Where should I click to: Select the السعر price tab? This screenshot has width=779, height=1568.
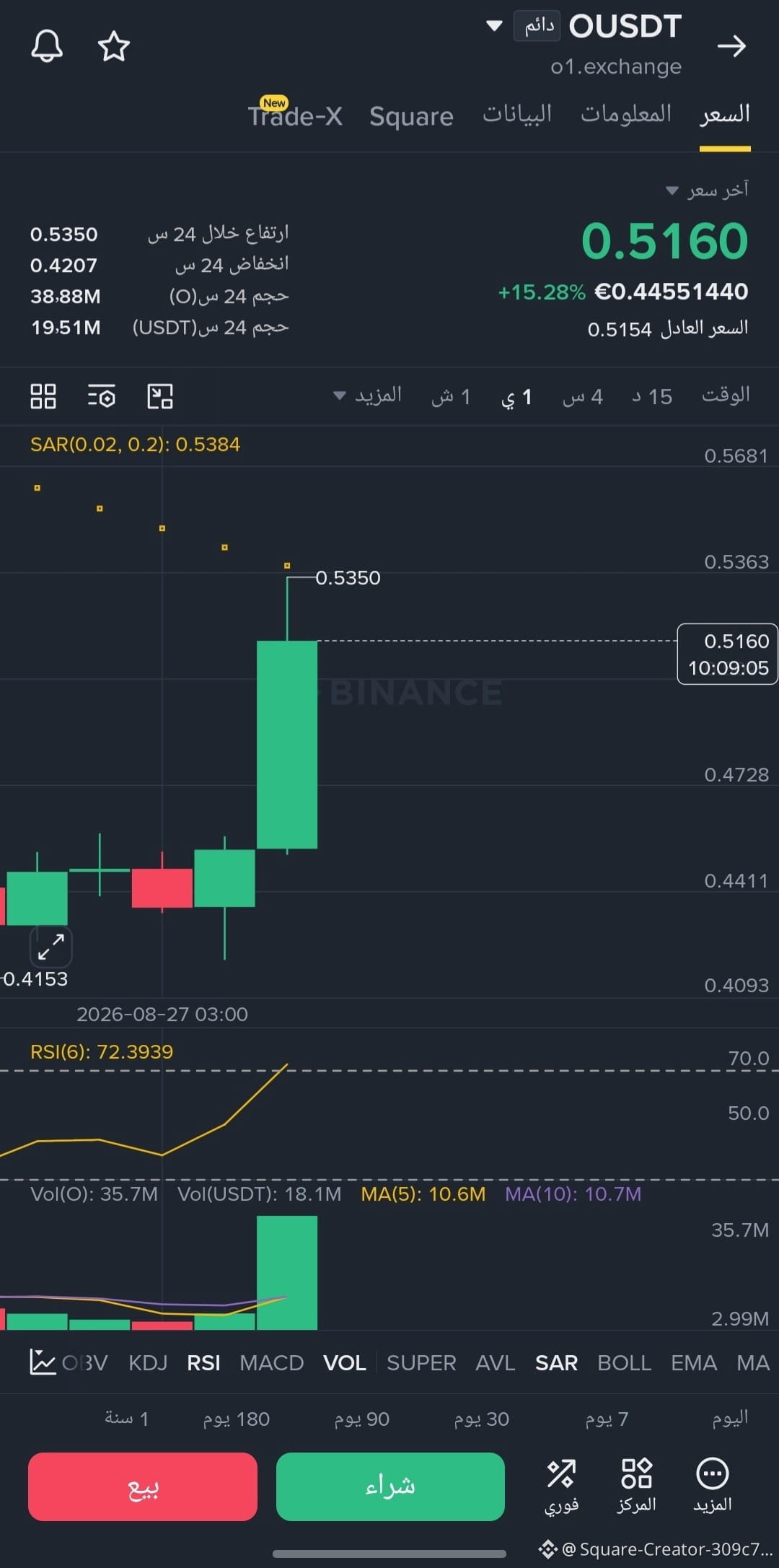725,114
